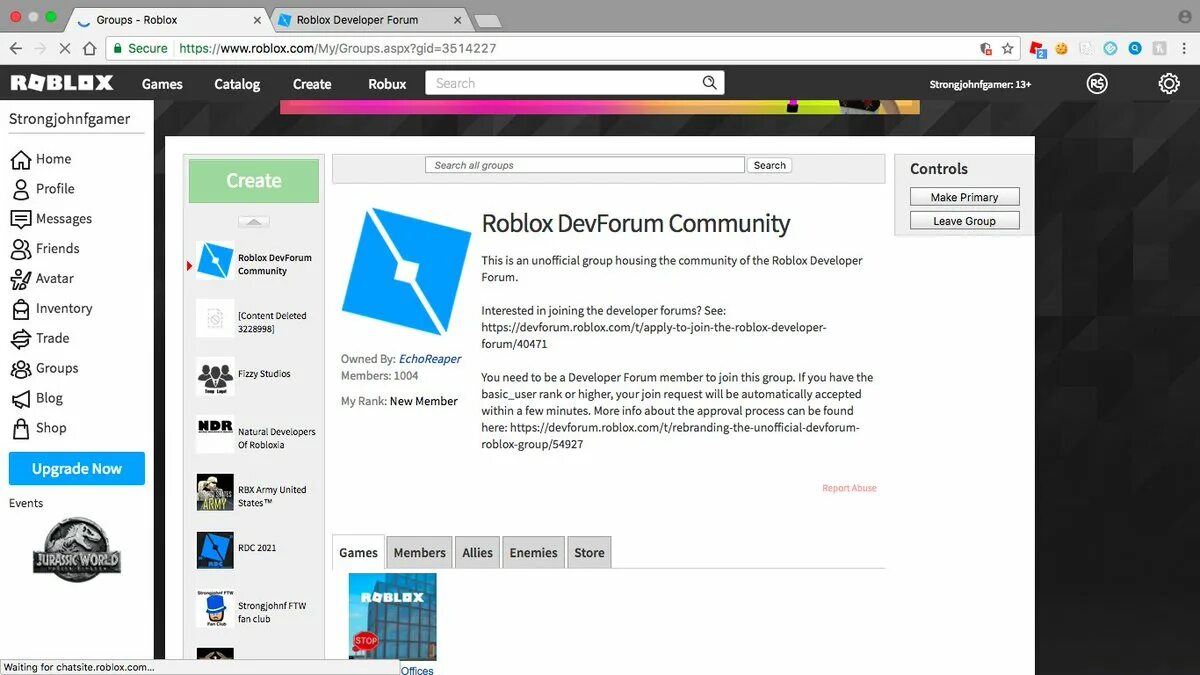The height and width of the screenshot is (675, 1200).
Task: Click the Roblox logo in the header
Action: (62, 83)
